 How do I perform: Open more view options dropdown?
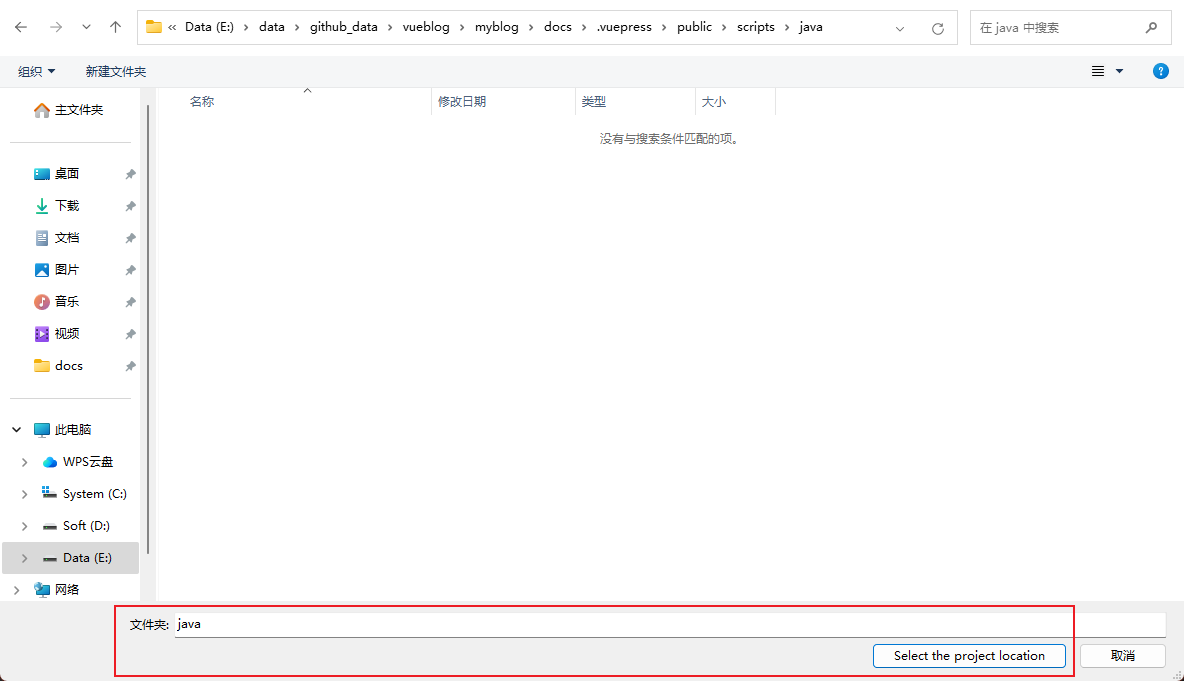pyautogui.click(x=1120, y=71)
